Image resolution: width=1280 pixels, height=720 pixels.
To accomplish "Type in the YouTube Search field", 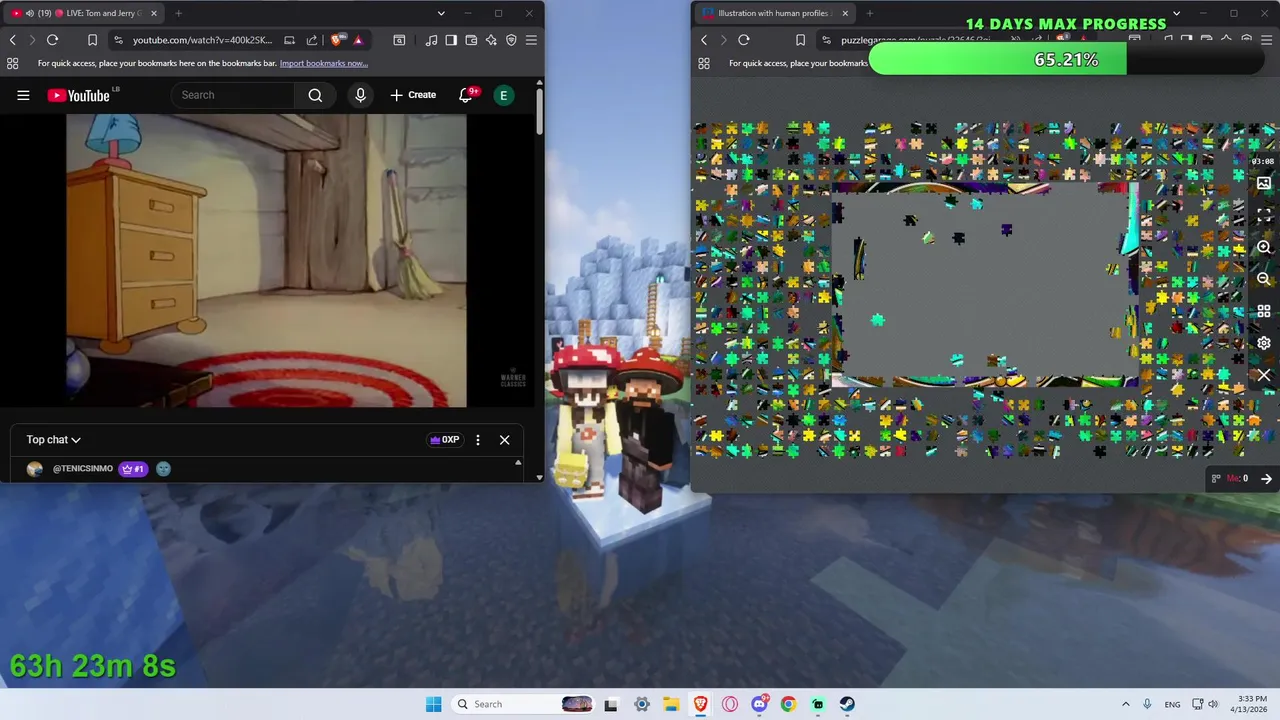I will tap(233, 95).
